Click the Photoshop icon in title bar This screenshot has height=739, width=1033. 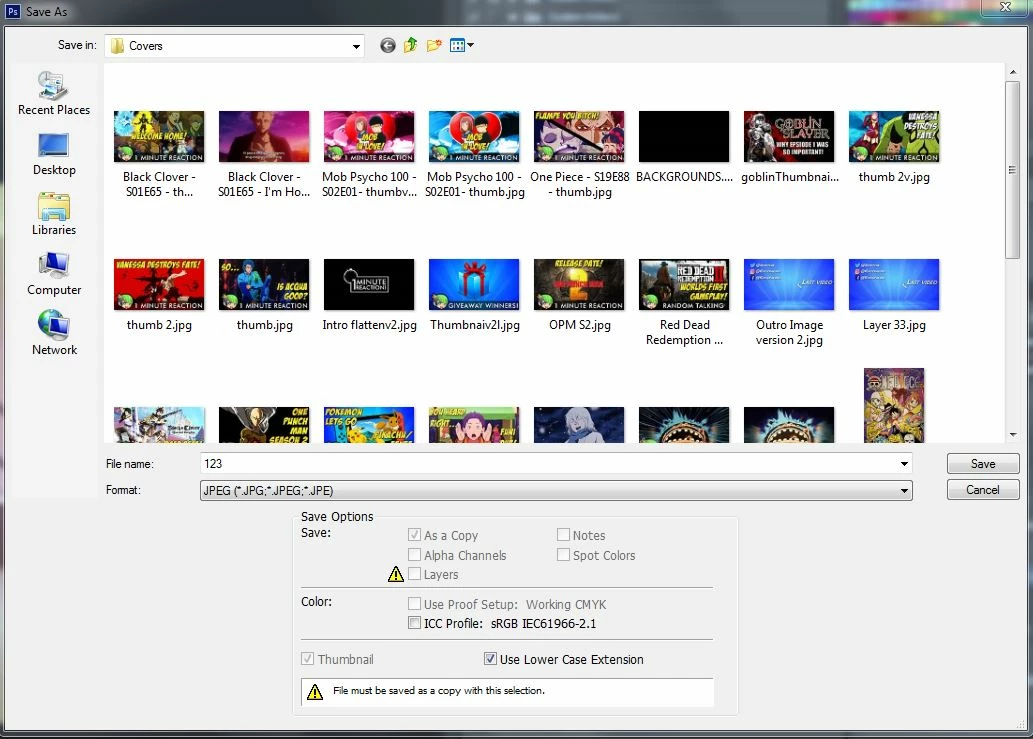[13, 11]
